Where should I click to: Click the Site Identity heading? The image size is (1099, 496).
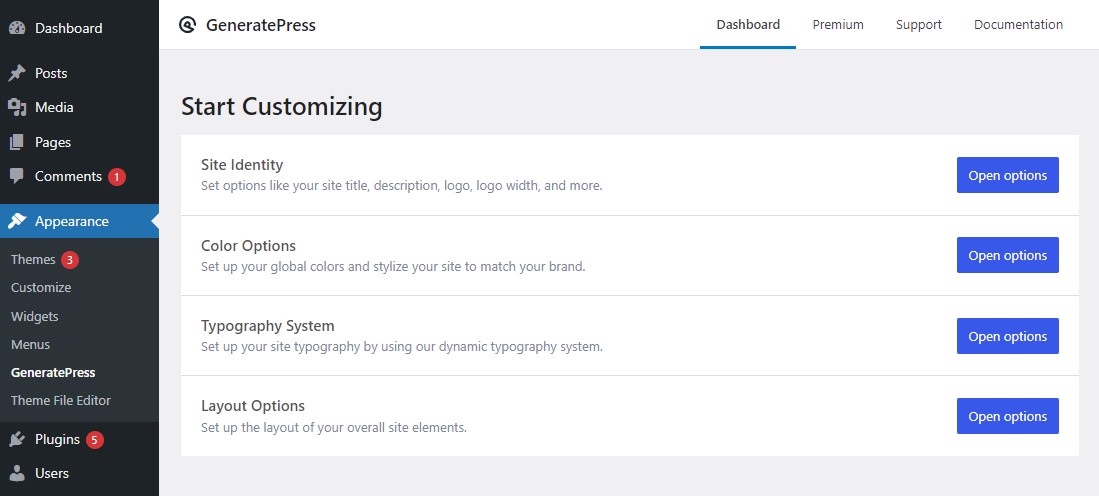[242, 165]
